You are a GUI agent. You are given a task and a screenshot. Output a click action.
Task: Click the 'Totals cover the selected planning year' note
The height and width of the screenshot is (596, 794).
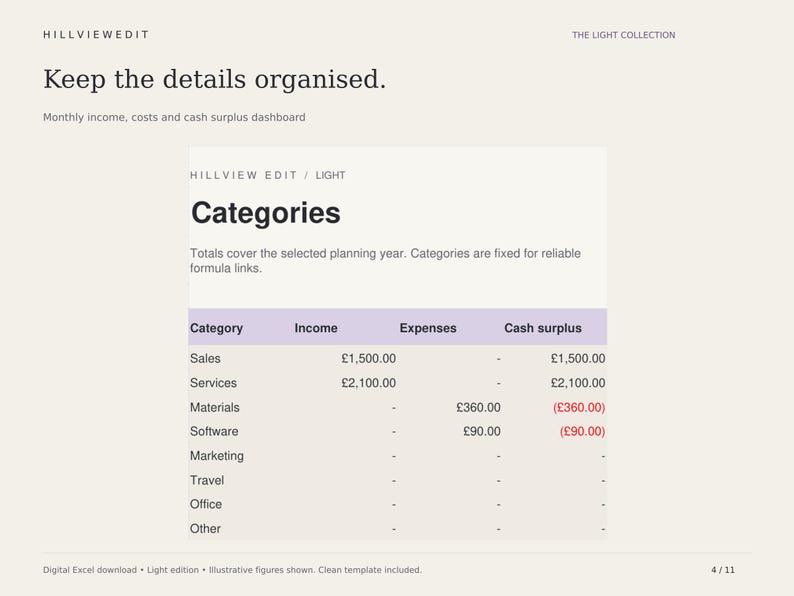click(385, 260)
